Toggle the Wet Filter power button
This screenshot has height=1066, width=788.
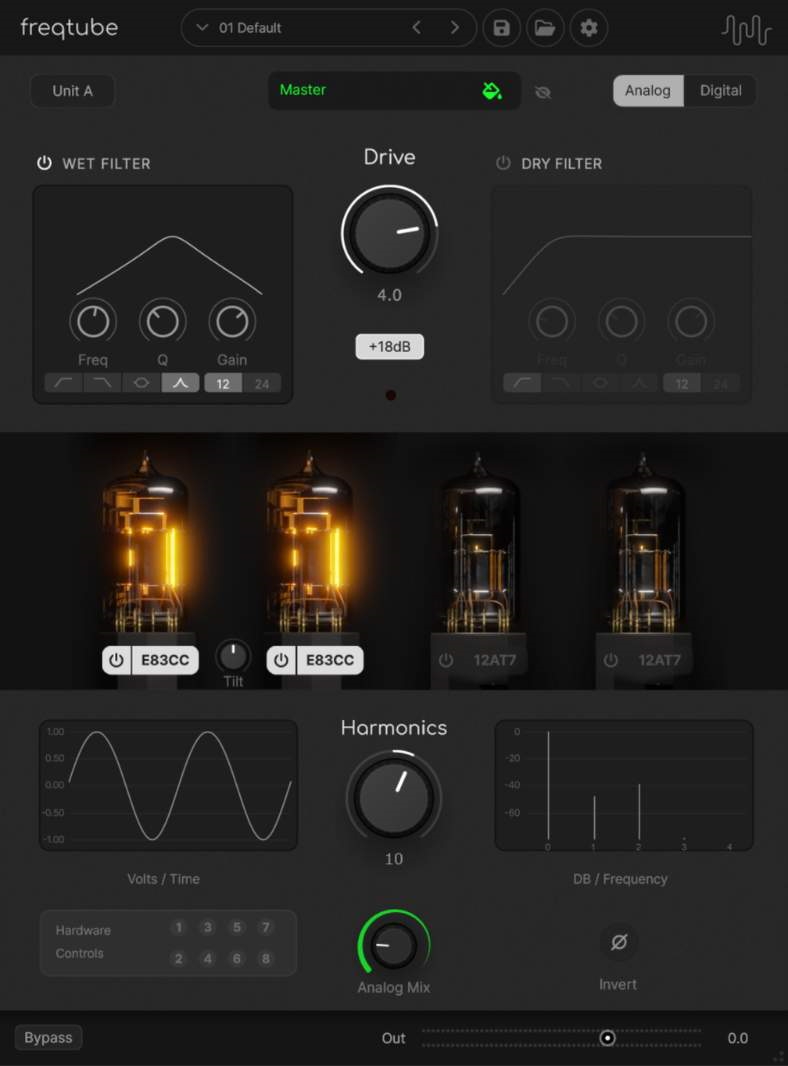click(44, 163)
